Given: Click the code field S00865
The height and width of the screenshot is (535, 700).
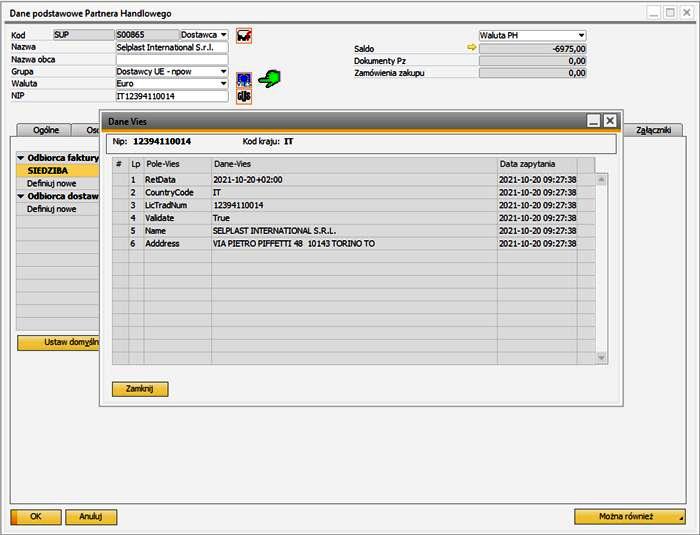Looking at the screenshot, I should (147, 35).
